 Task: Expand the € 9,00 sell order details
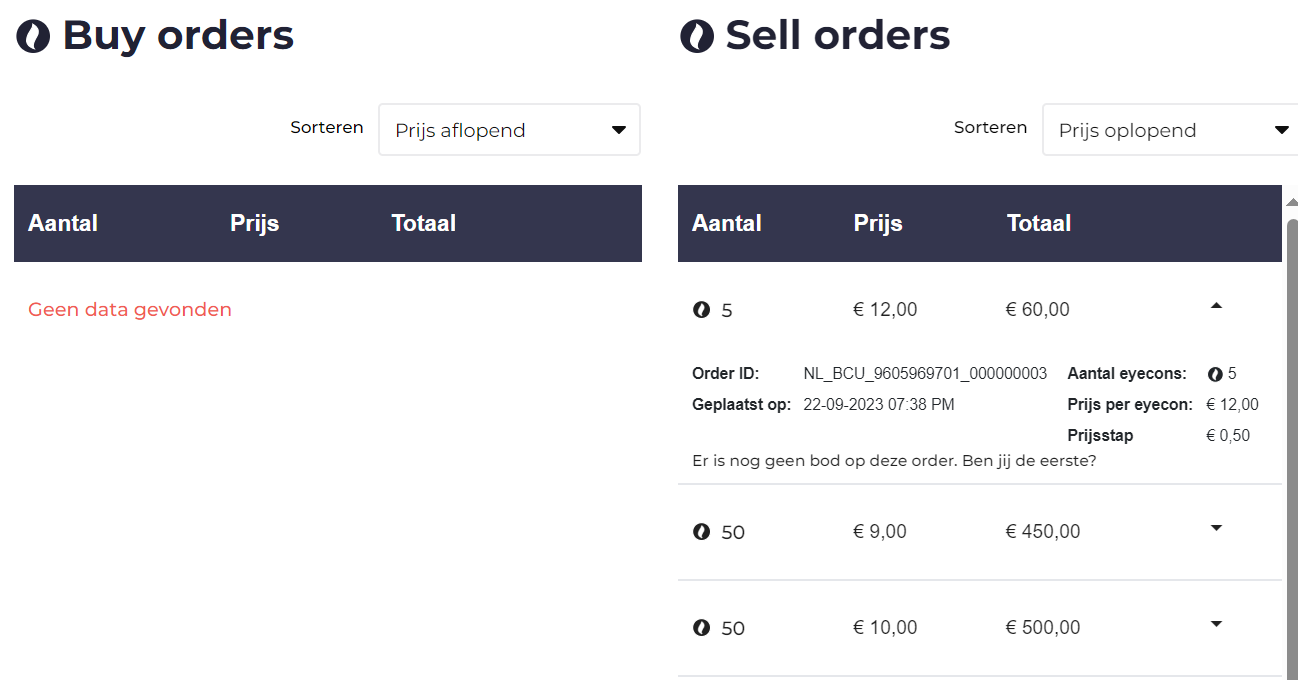[1216, 528]
